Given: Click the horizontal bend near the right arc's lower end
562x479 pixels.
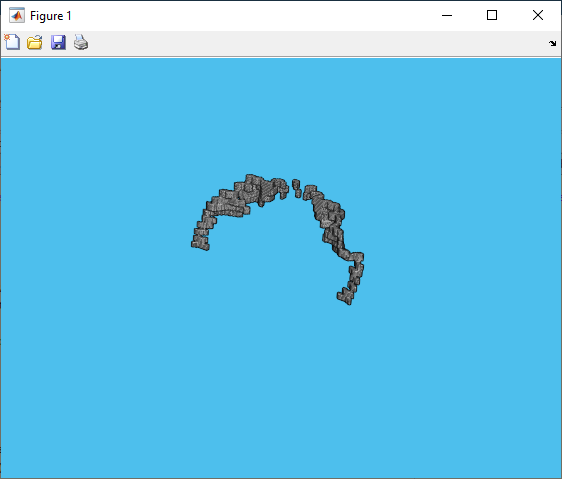Looking at the screenshot, I should pos(355,256).
